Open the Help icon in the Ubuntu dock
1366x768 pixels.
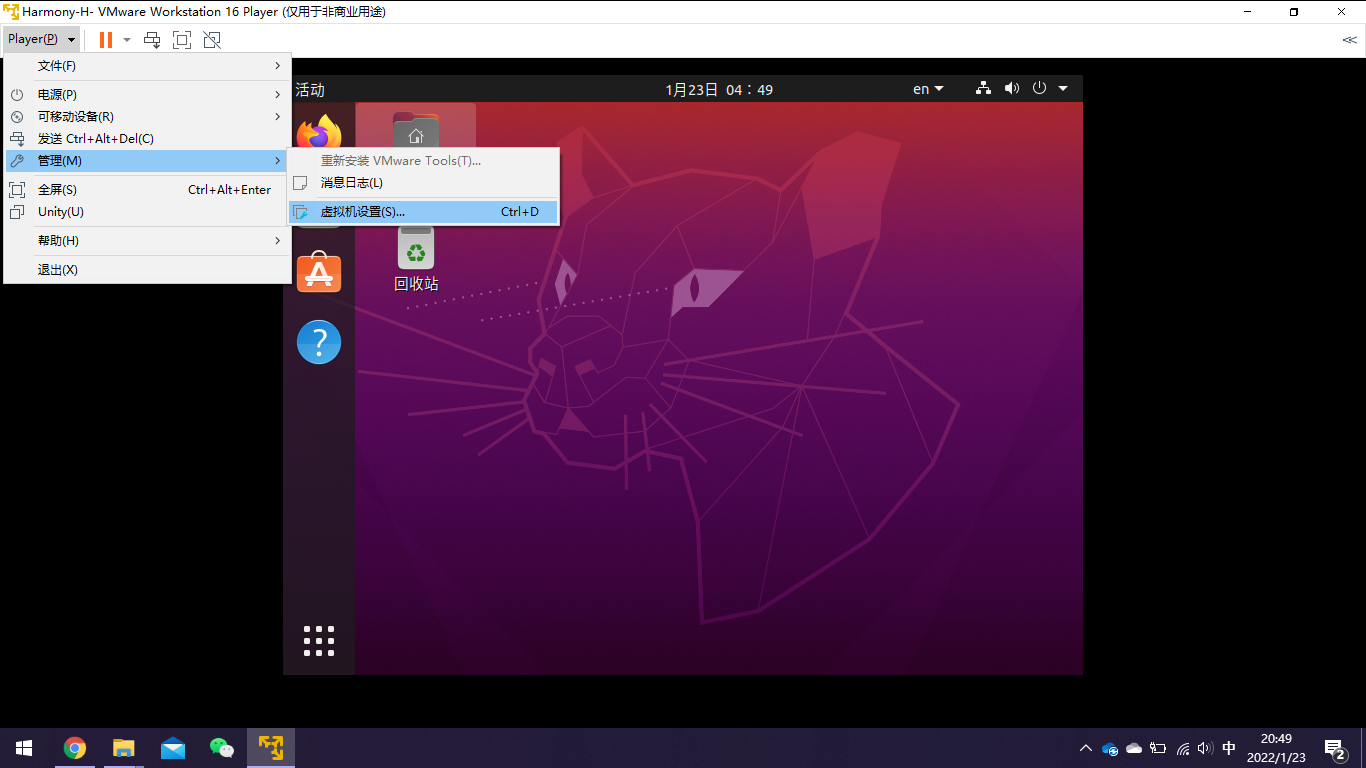pos(319,342)
